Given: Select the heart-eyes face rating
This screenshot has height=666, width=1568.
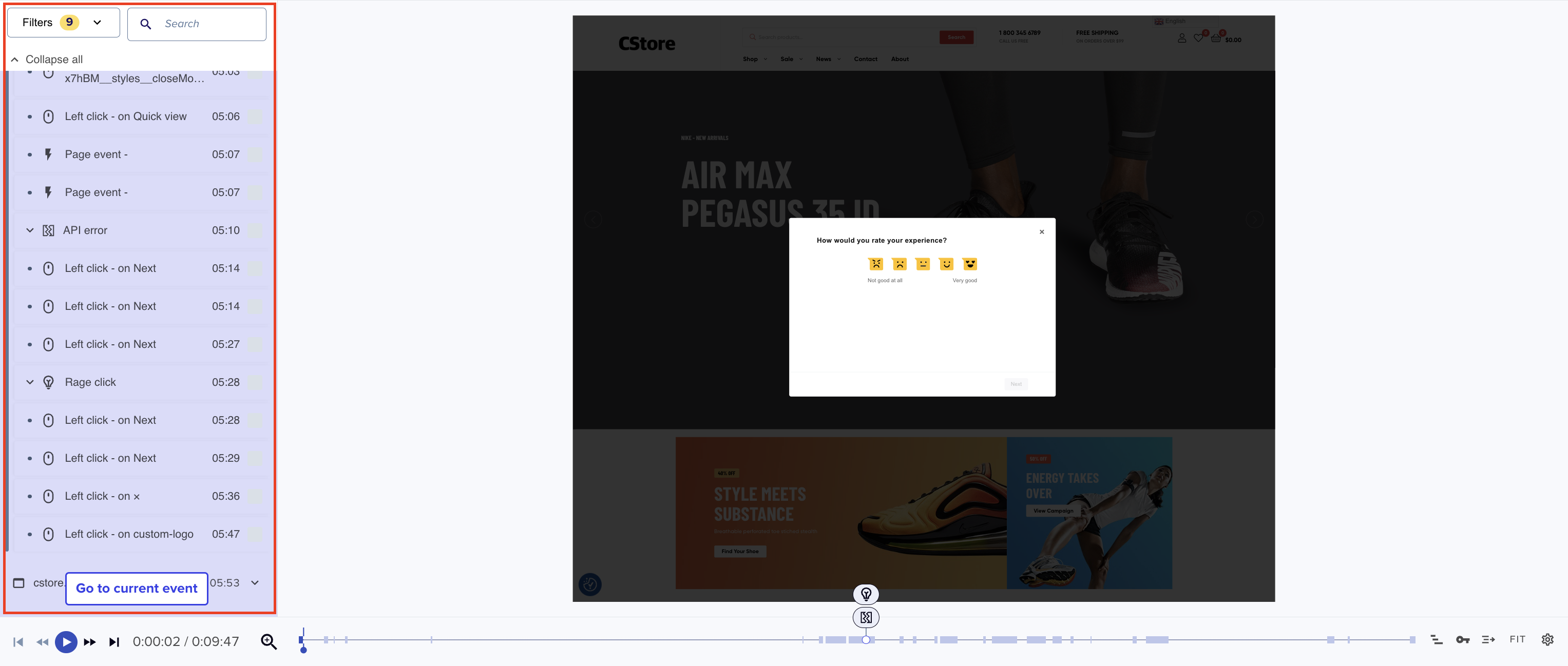Looking at the screenshot, I should 970,264.
